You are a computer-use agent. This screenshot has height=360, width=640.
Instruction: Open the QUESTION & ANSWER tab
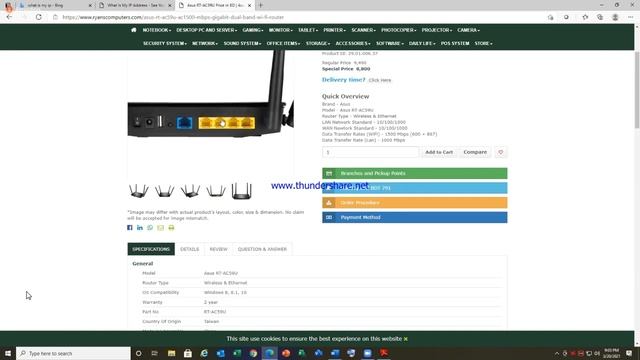(x=262, y=249)
